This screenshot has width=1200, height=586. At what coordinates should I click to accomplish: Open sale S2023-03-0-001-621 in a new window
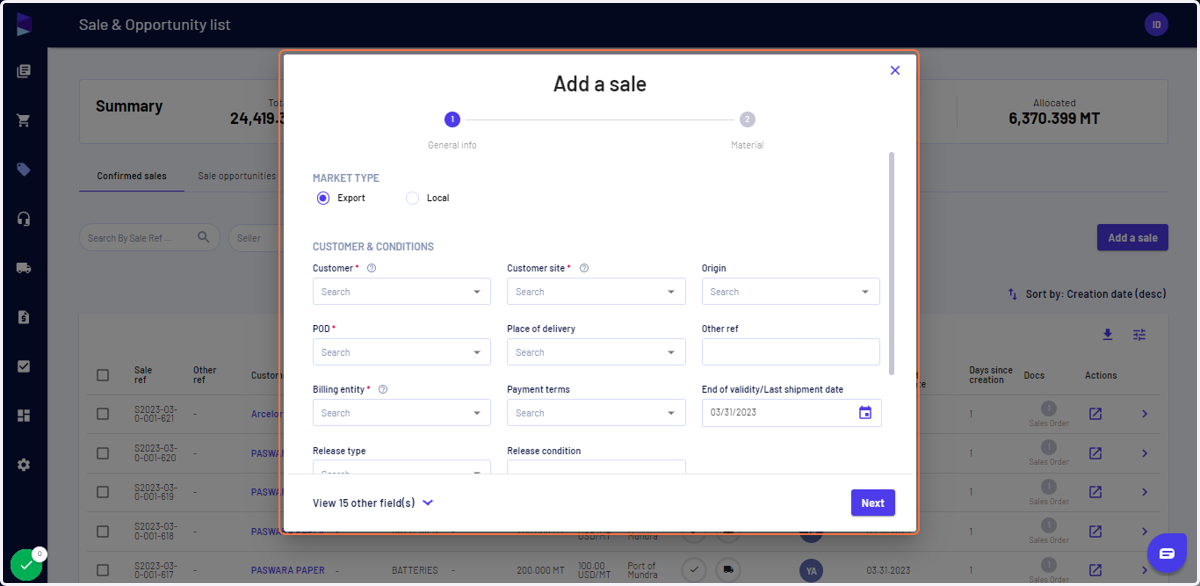coord(1095,413)
